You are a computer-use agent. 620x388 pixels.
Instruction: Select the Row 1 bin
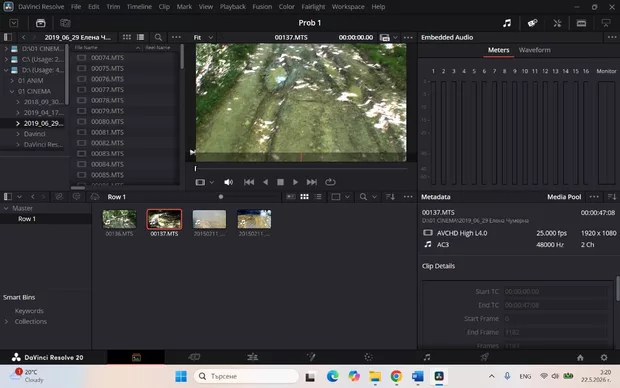pyautogui.click(x=45, y=219)
